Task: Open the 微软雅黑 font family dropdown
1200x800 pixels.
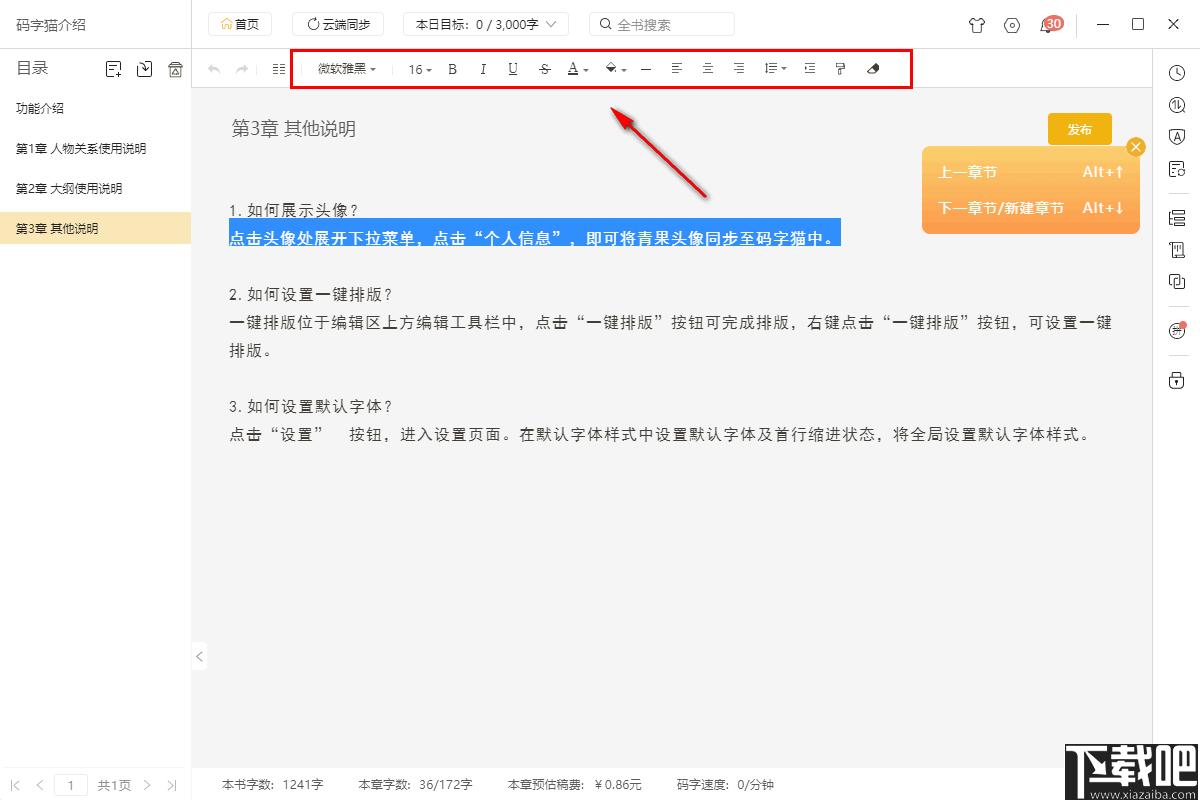Action: (x=347, y=69)
